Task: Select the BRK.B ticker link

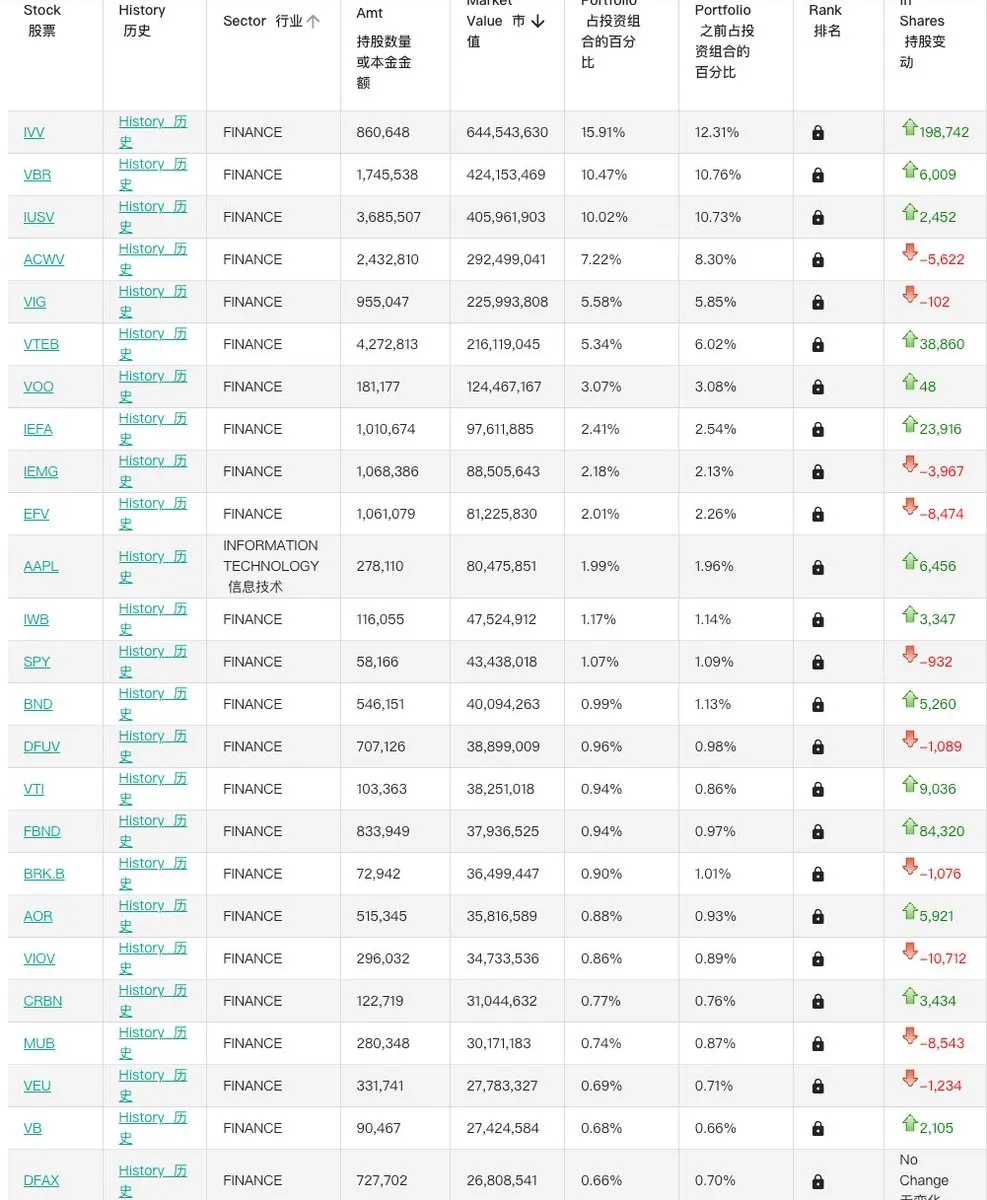Action: [44, 873]
